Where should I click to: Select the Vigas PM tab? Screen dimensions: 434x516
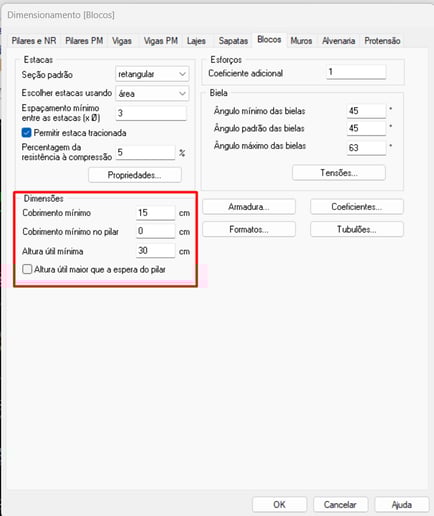pyautogui.click(x=160, y=41)
